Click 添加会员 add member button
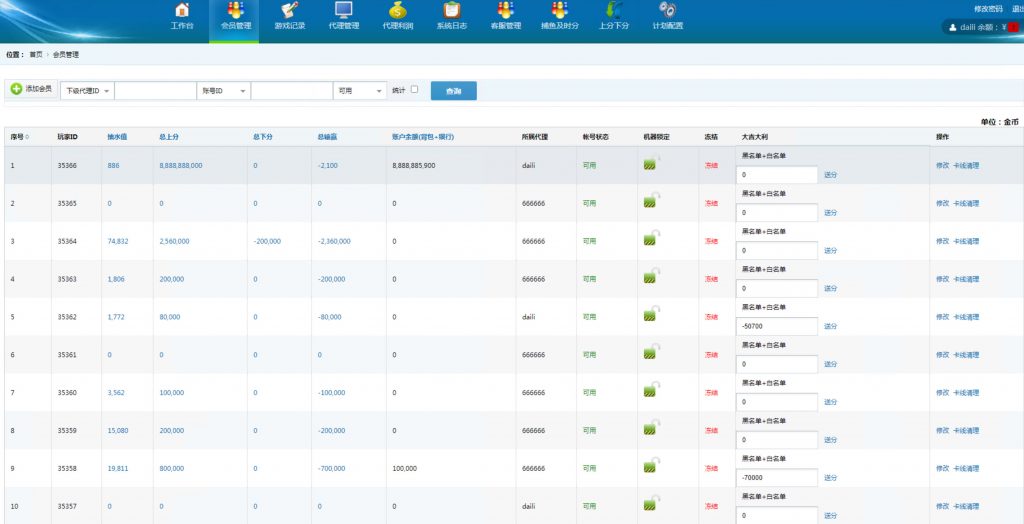This screenshot has width=1024, height=524. (x=31, y=90)
